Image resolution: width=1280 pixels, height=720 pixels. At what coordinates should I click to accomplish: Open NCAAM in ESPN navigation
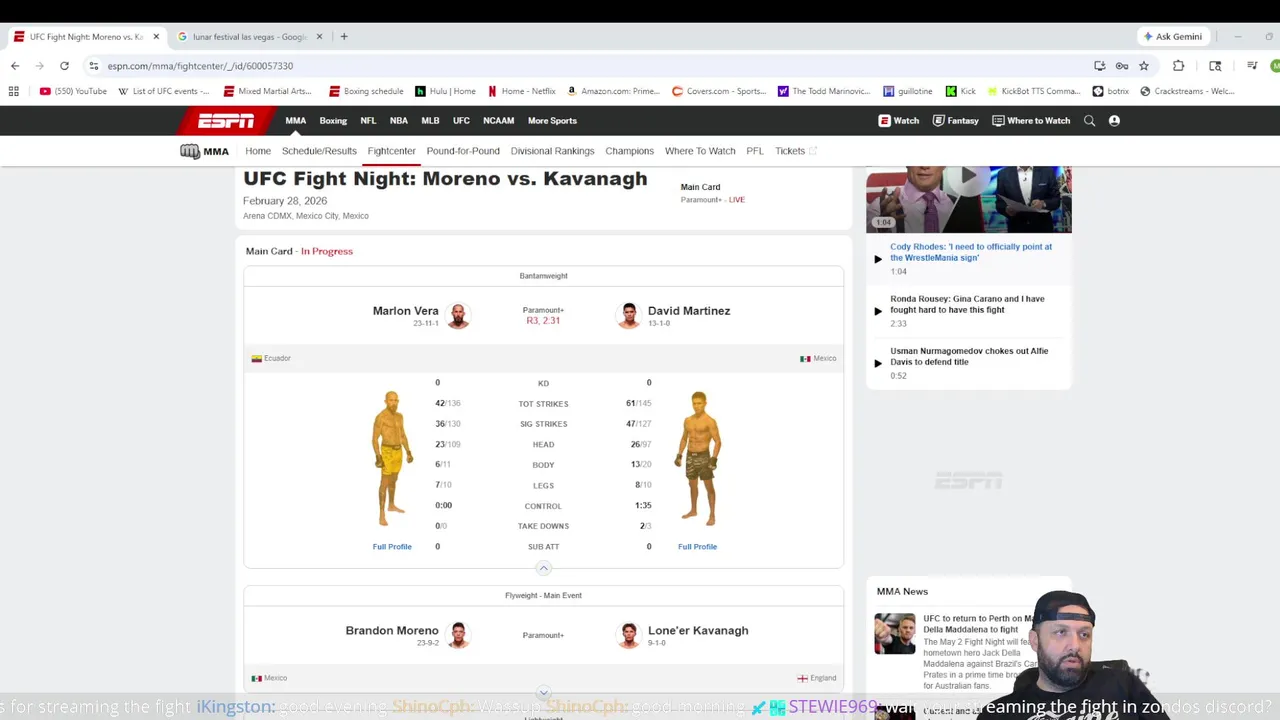click(498, 121)
